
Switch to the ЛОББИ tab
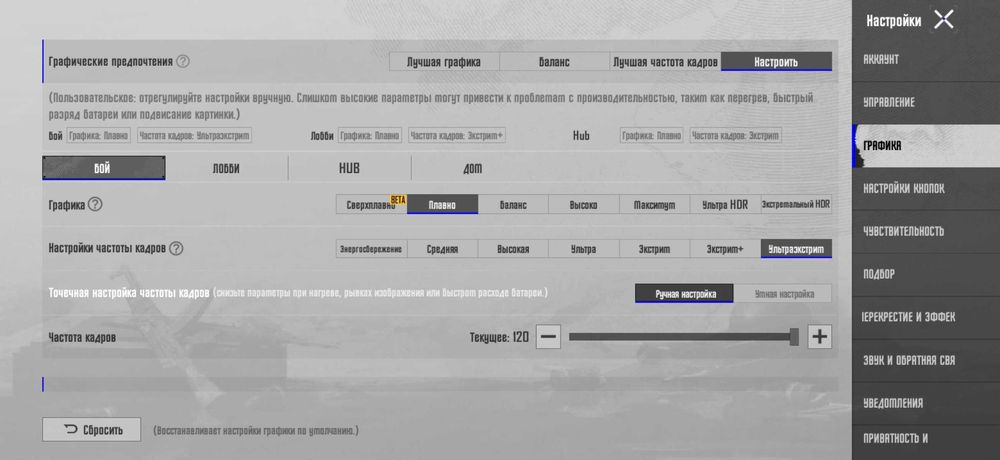(226, 168)
